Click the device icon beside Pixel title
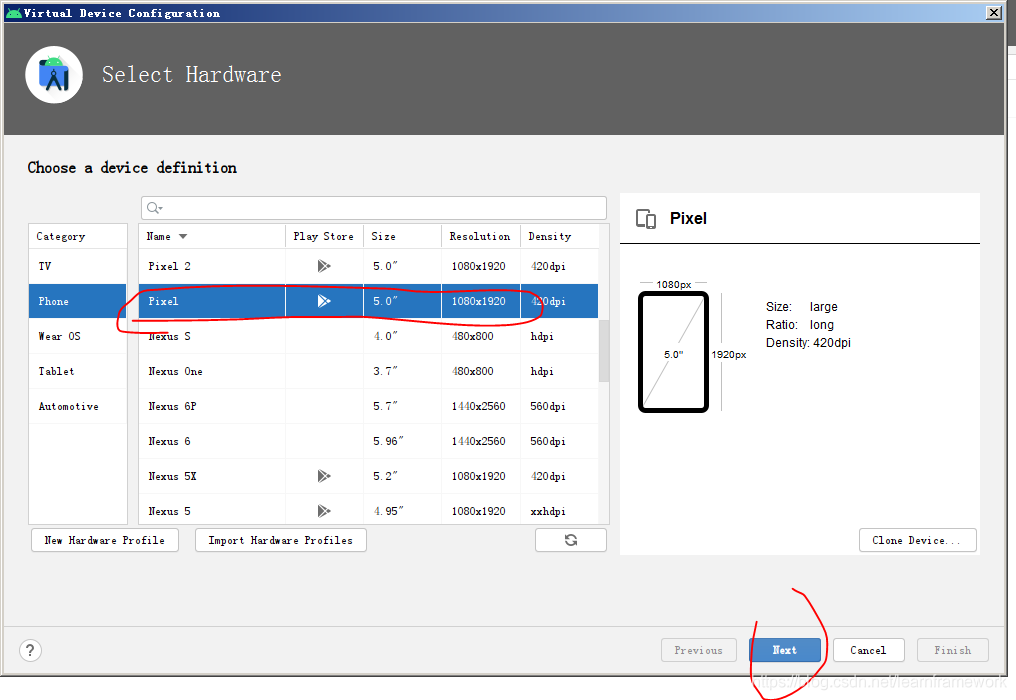This screenshot has height=700, width=1016. tap(646, 219)
